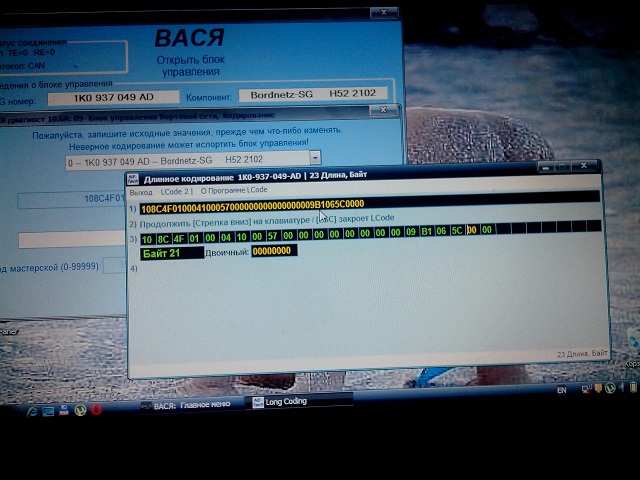Select byte cell 09
This screenshot has height=480, width=640.
(x=411, y=232)
